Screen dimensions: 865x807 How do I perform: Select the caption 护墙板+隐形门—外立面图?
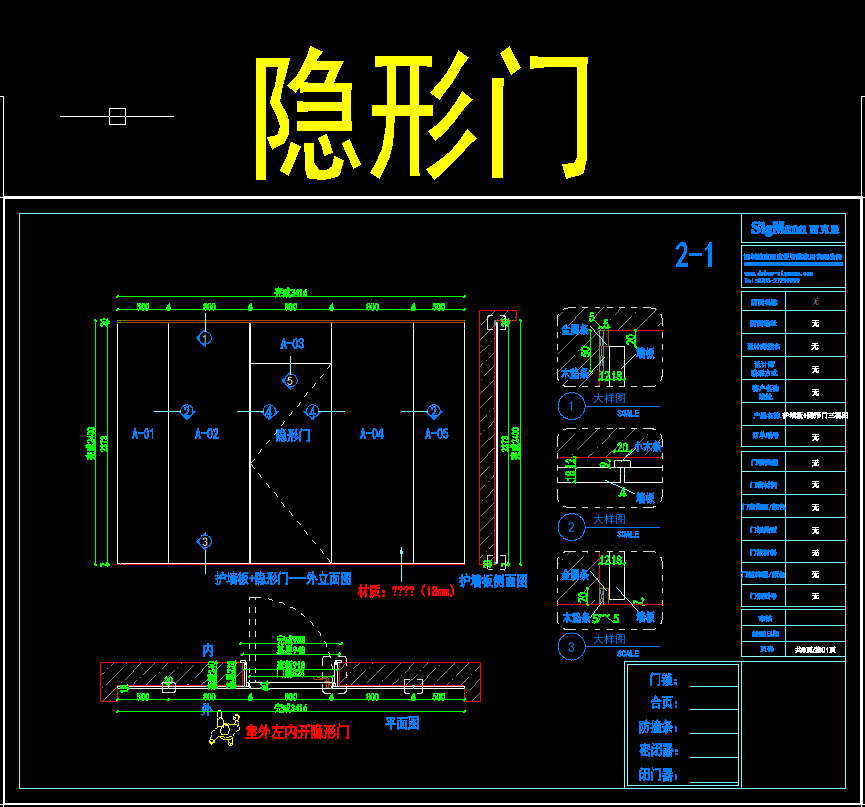pyautogui.click(x=283, y=579)
